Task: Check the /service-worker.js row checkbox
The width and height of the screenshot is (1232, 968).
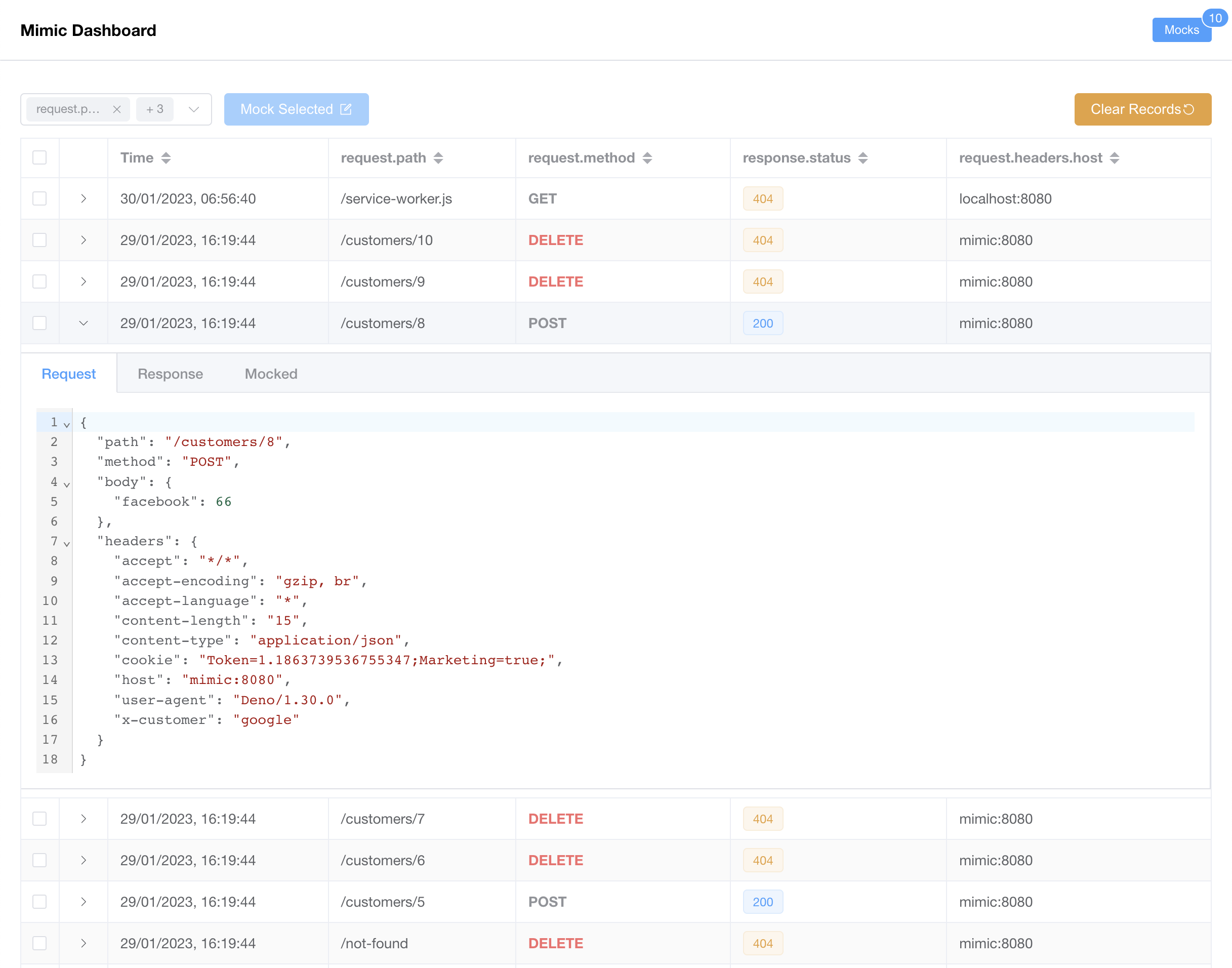Action: click(39, 199)
